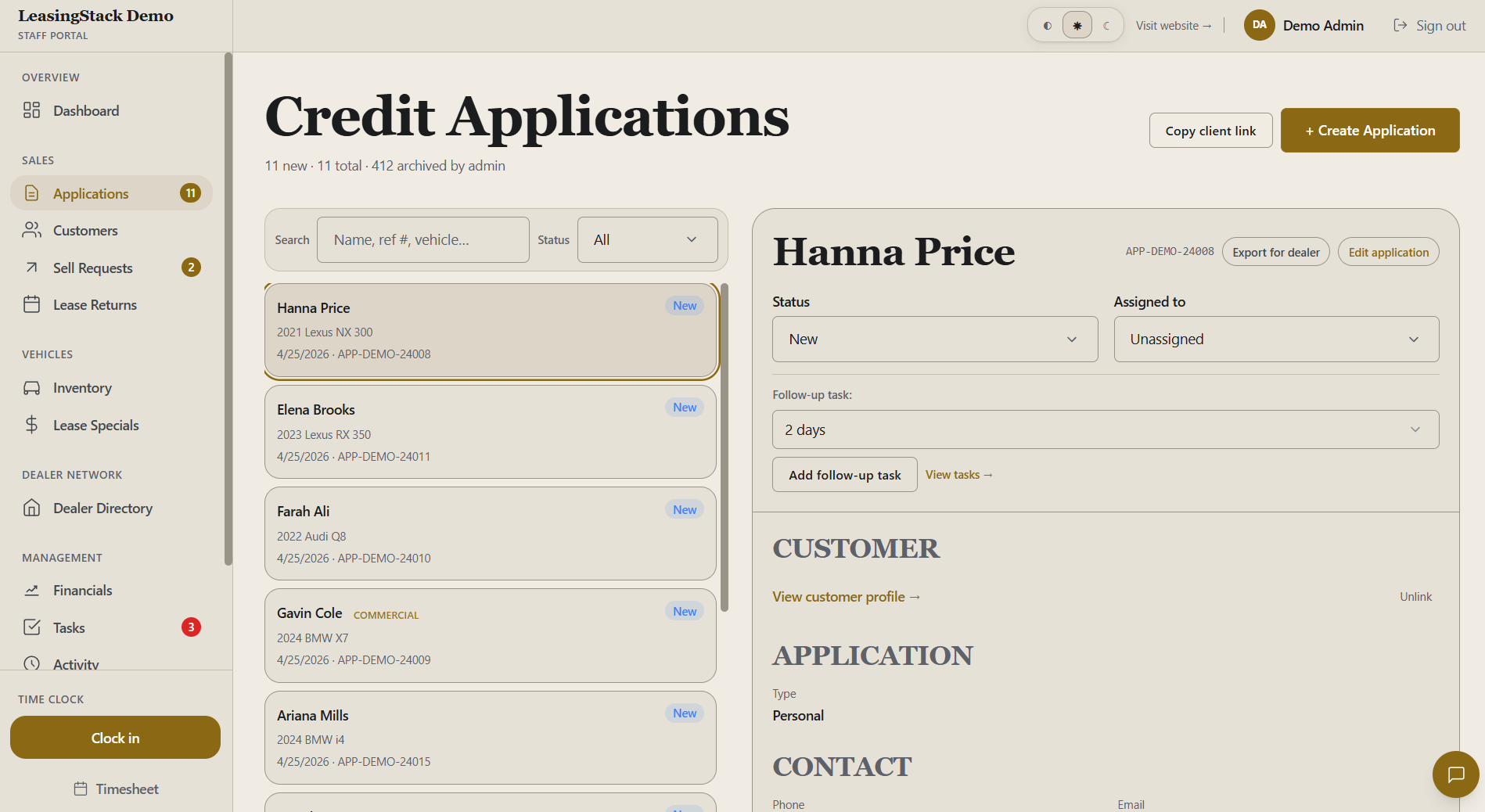Open Dashboard in the sidebar
The image size is (1485, 812).
coord(110,110)
